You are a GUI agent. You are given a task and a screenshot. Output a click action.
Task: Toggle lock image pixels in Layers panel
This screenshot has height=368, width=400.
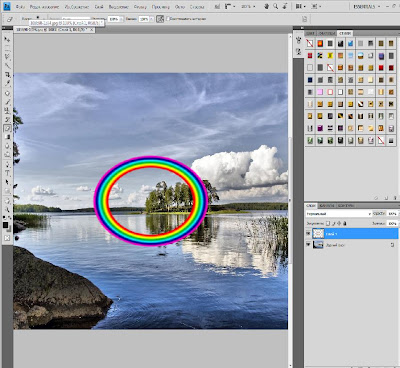coord(333,223)
